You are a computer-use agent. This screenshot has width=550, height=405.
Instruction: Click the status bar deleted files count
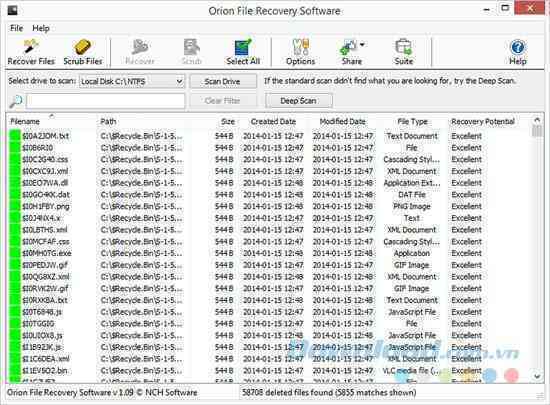(x=329, y=392)
